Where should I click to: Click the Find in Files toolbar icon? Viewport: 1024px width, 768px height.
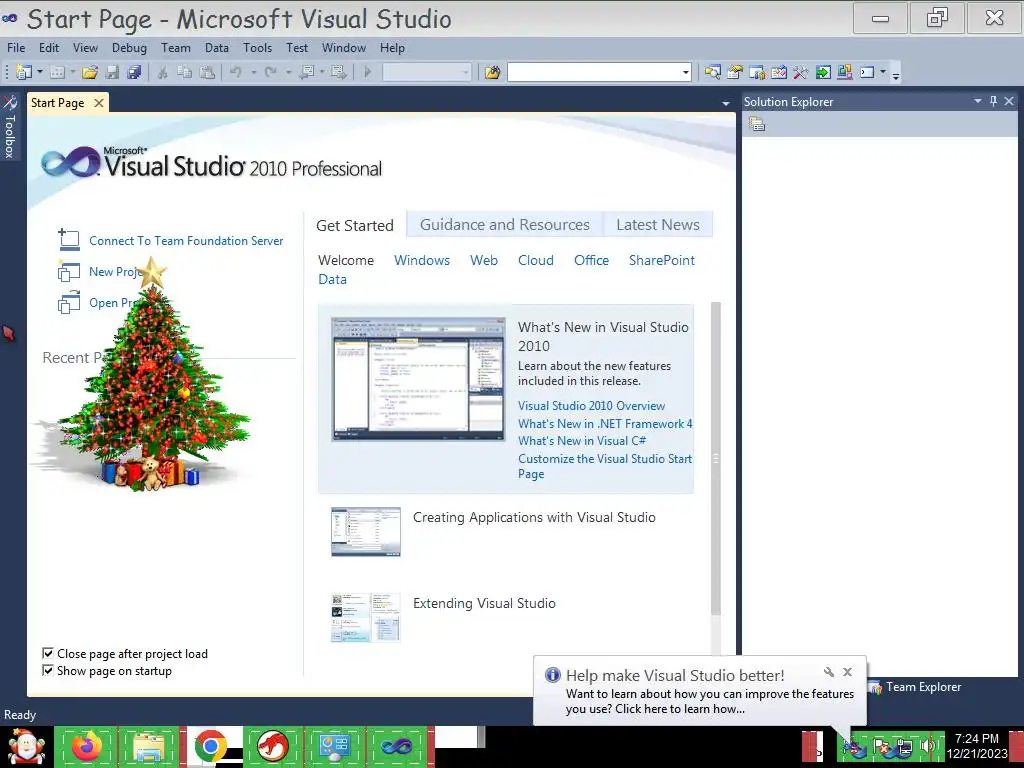pyautogui.click(x=492, y=72)
